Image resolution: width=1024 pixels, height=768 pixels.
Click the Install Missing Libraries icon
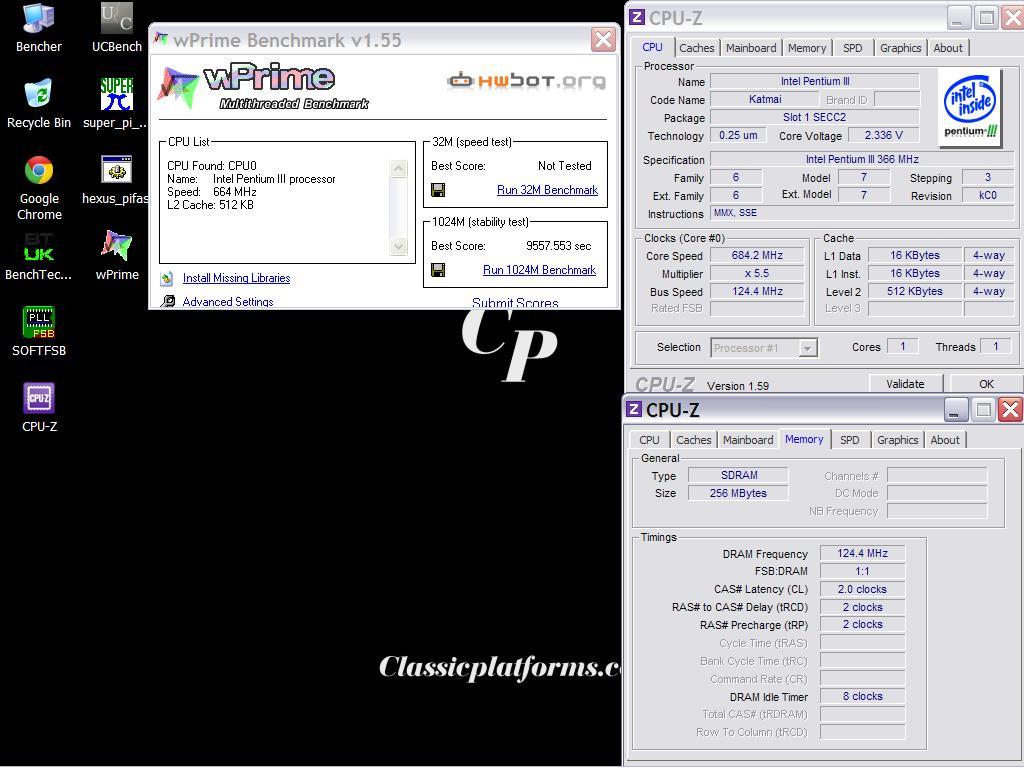(x=167, y=278)
